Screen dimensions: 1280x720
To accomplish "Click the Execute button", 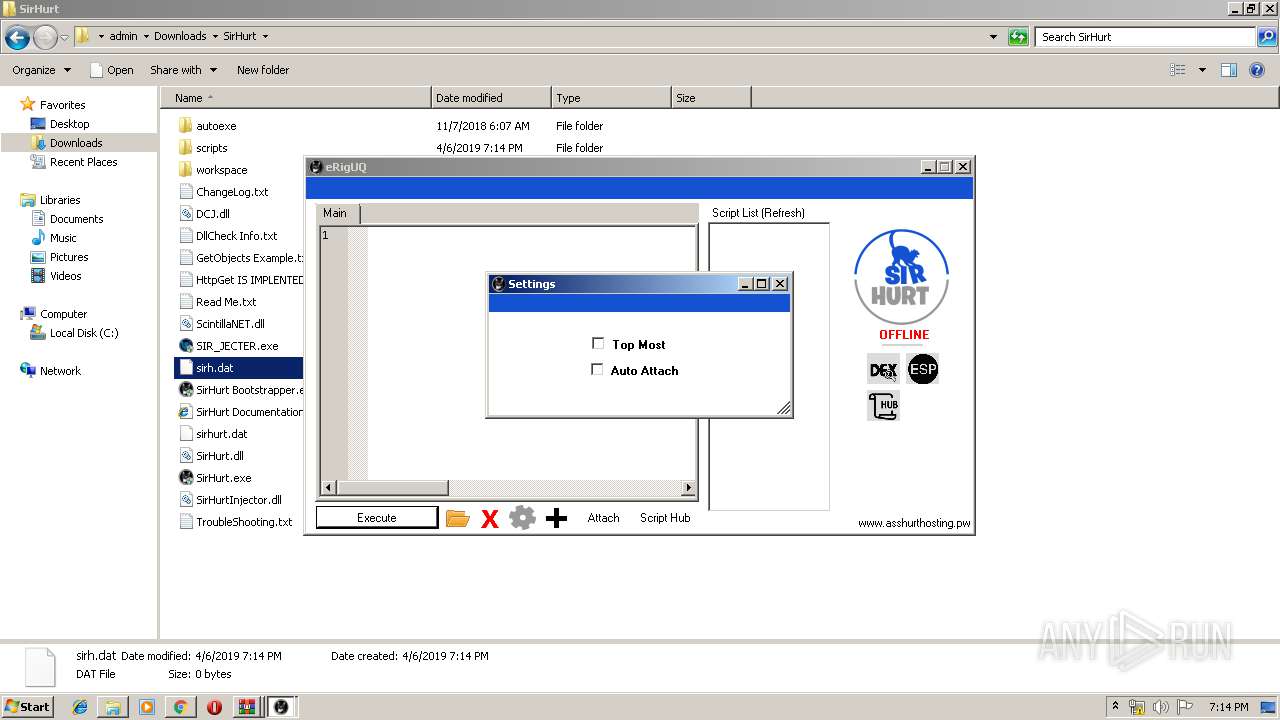I will (377, 518).
